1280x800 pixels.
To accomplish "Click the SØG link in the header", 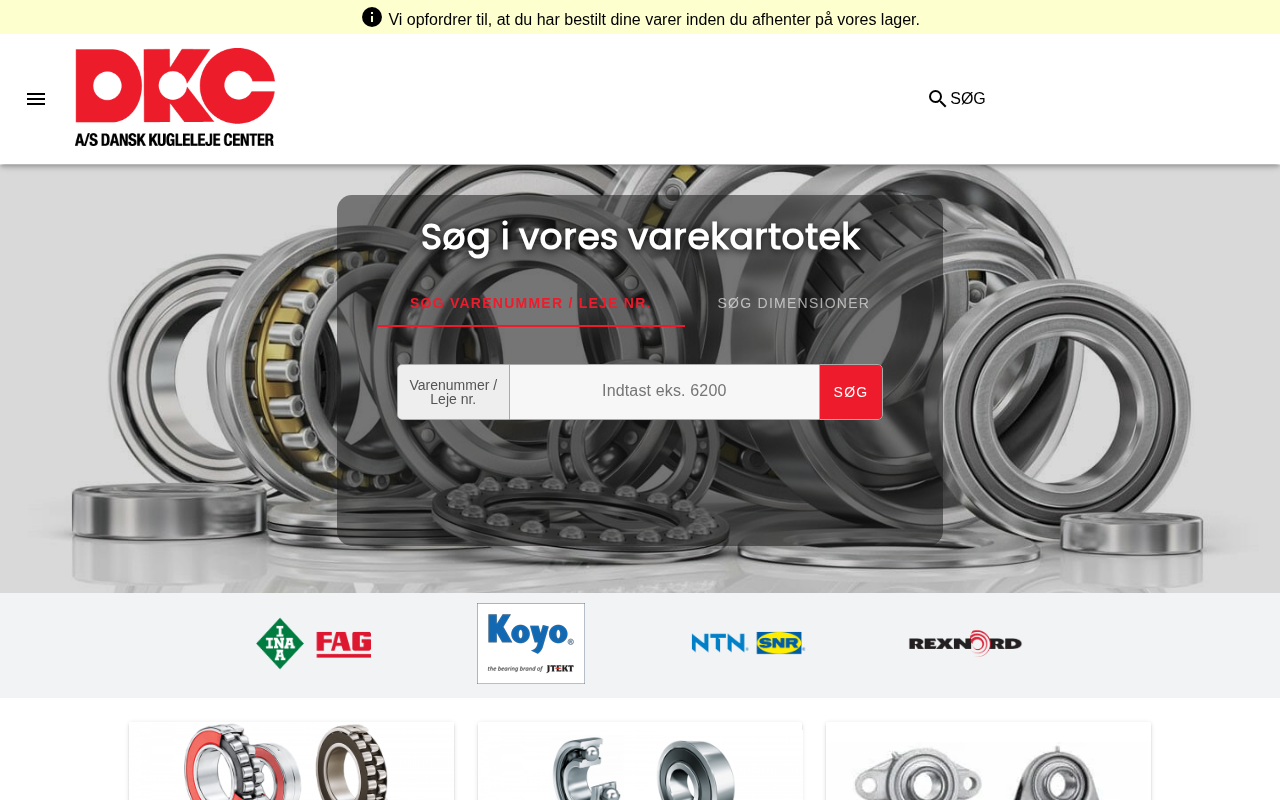I will tap(968, 98).
